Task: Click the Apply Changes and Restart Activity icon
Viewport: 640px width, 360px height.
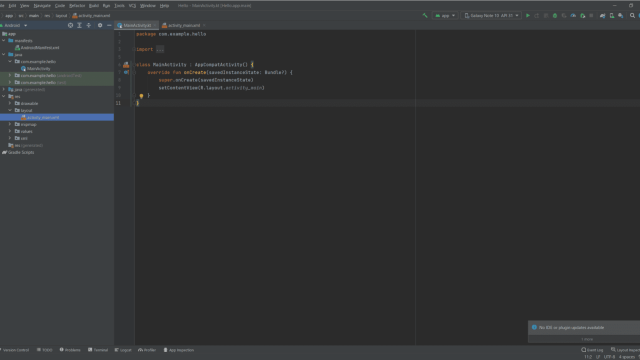Action: pyautogui.click(x=537, y=16)
